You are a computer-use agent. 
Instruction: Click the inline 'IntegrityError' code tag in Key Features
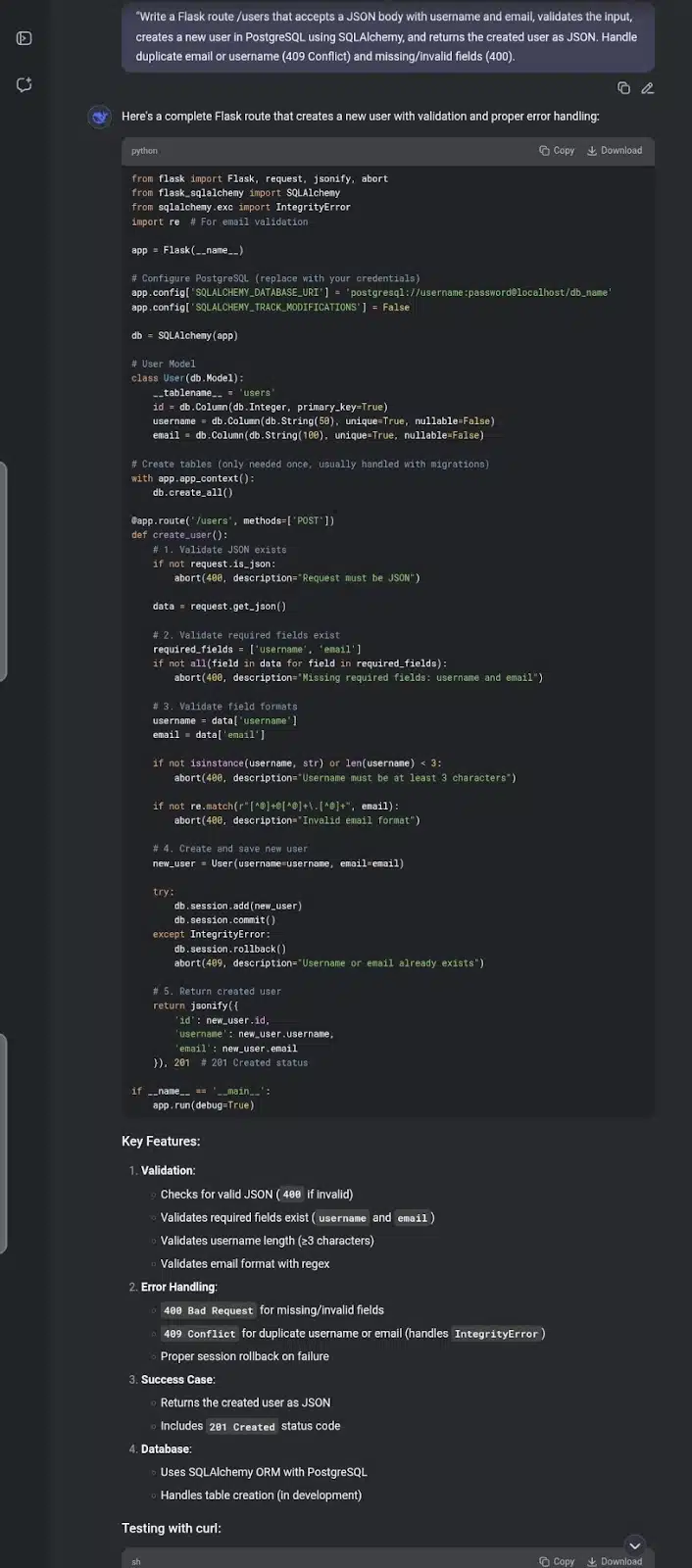point(496,1334)
